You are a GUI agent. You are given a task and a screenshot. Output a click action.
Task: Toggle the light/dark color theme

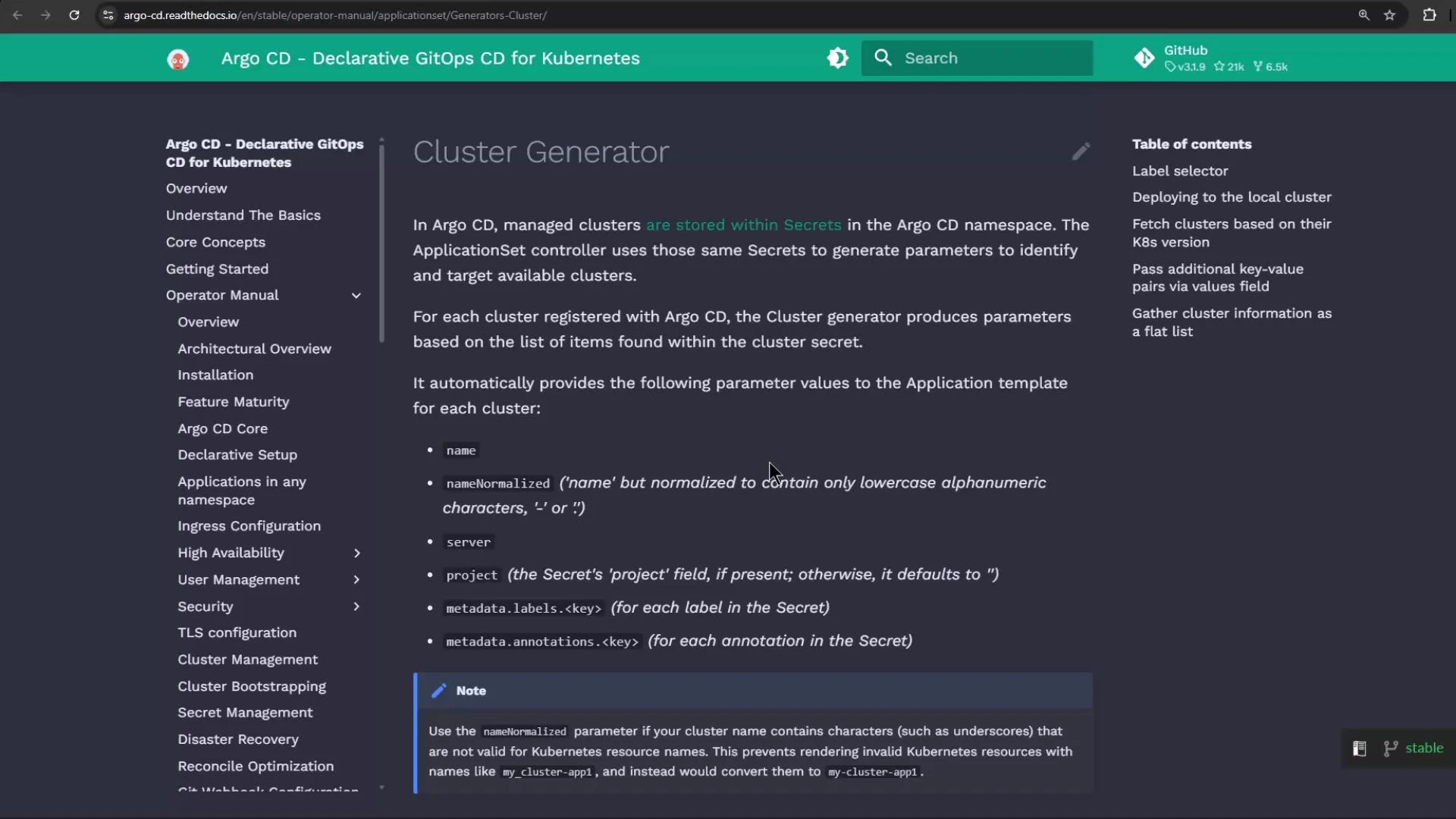(x=837, y=58)
